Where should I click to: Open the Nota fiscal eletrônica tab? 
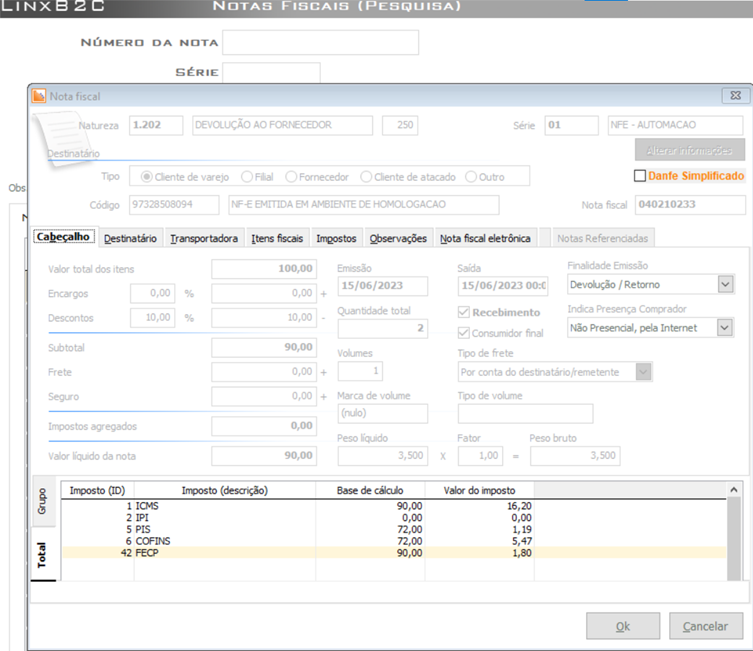[x=485, y=238]
